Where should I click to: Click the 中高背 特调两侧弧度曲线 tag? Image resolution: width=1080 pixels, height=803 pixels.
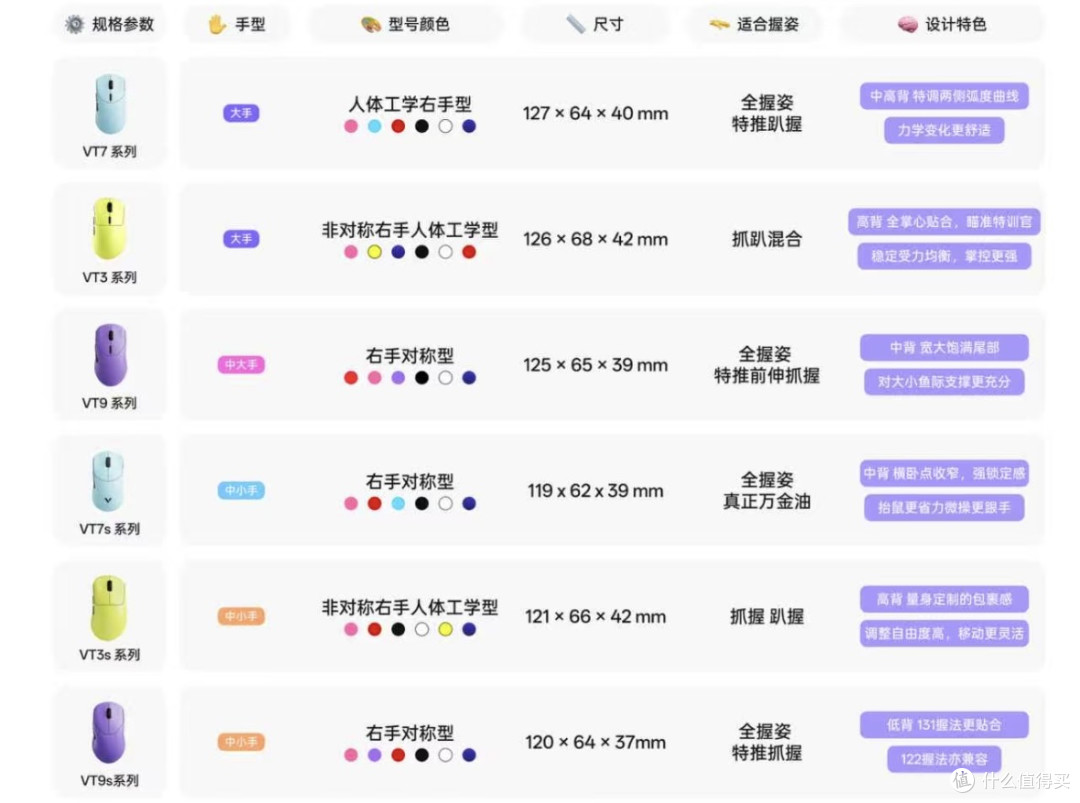tap(944, 96)
